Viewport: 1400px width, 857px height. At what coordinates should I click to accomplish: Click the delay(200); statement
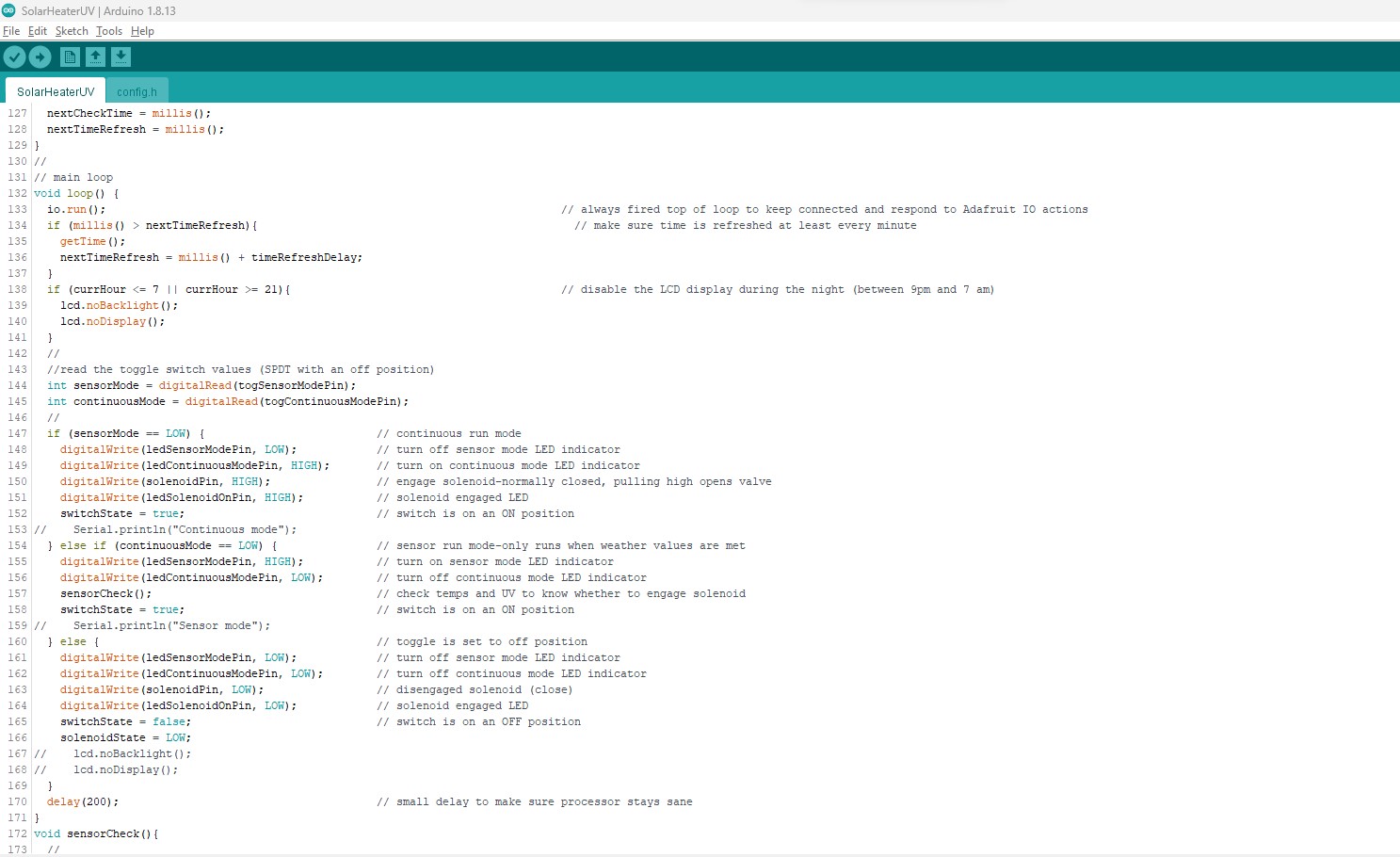83,801
